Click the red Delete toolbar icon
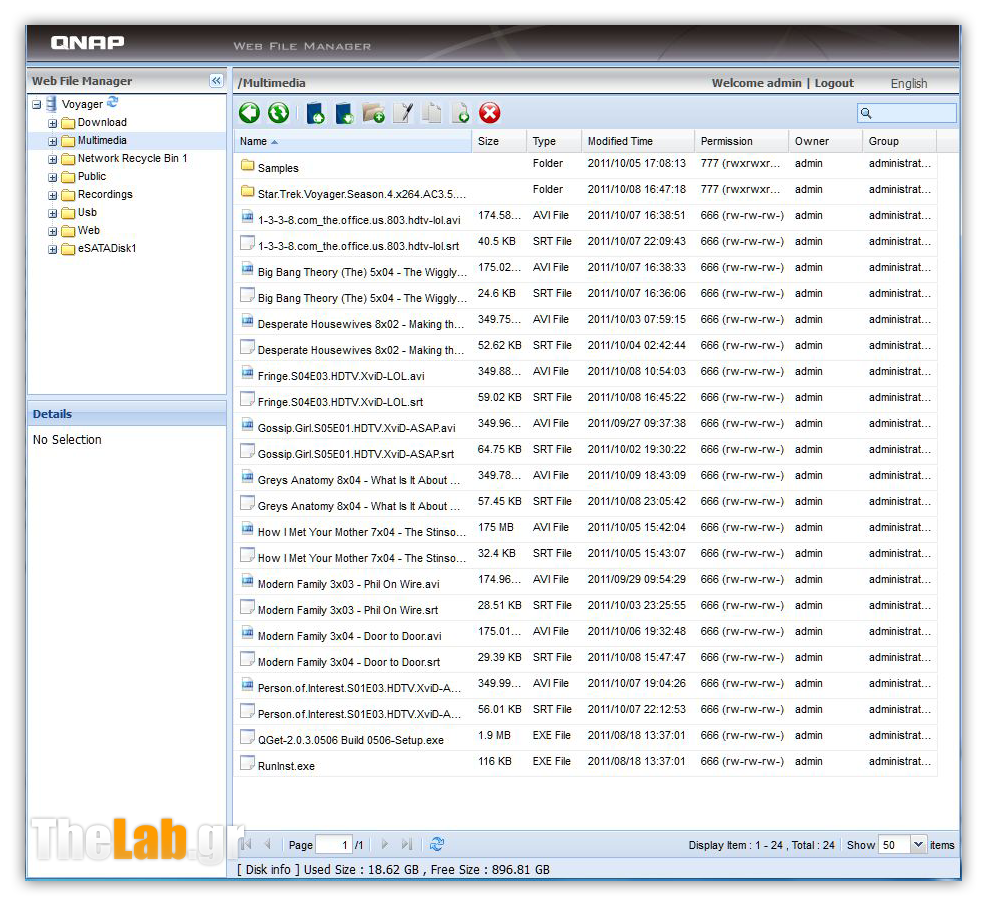The width and height of the screenshot is (987, 906). 490,113
